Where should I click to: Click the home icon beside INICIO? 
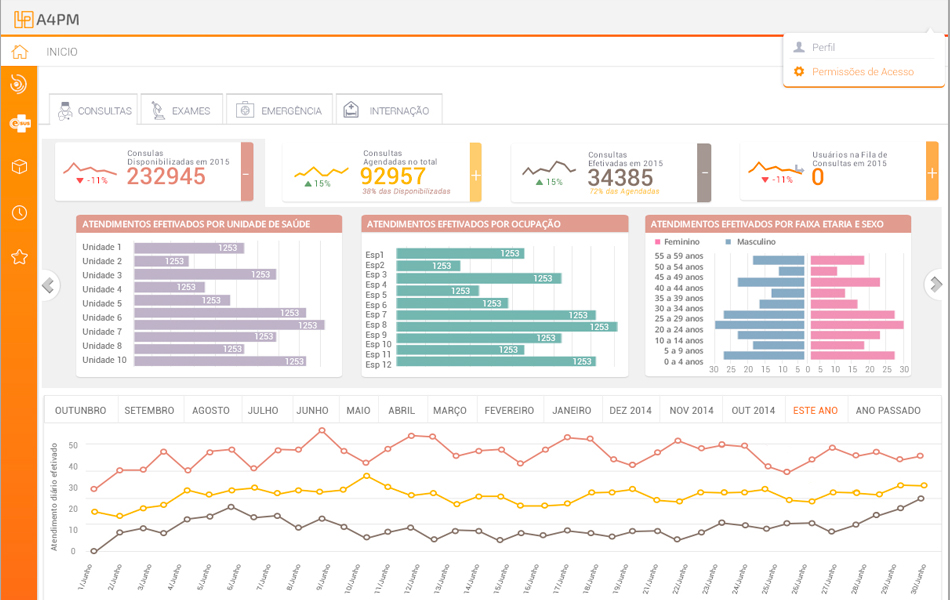pos(19,52)
